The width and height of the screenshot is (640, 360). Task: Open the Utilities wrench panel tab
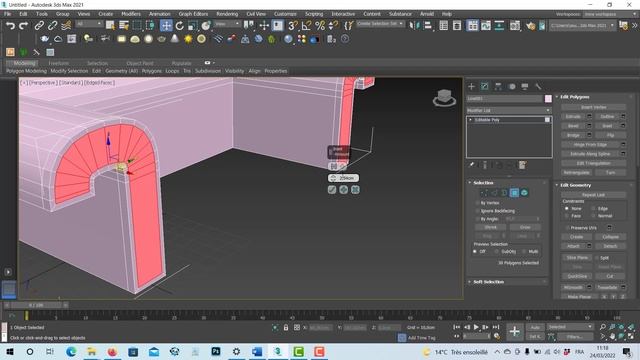[538, 87]
